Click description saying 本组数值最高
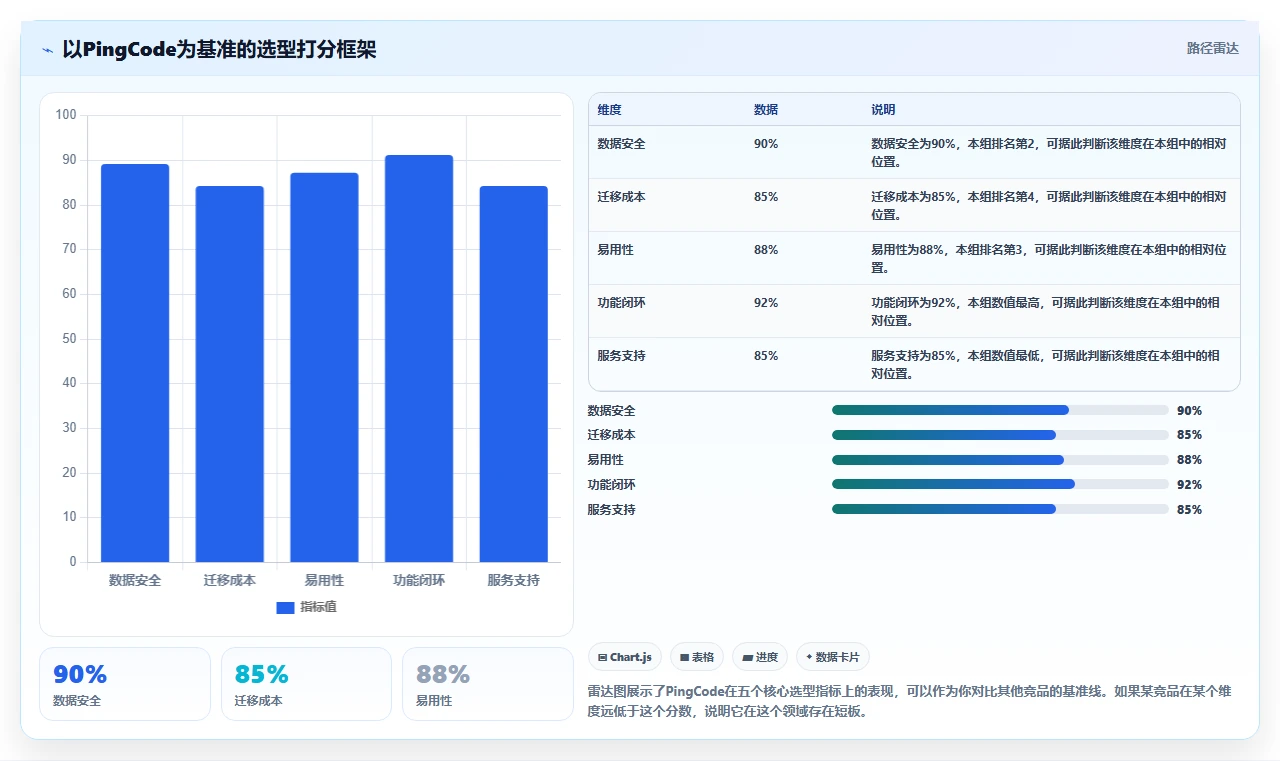This screenshot has height=761, width=1280. [x=1045, y=312]
